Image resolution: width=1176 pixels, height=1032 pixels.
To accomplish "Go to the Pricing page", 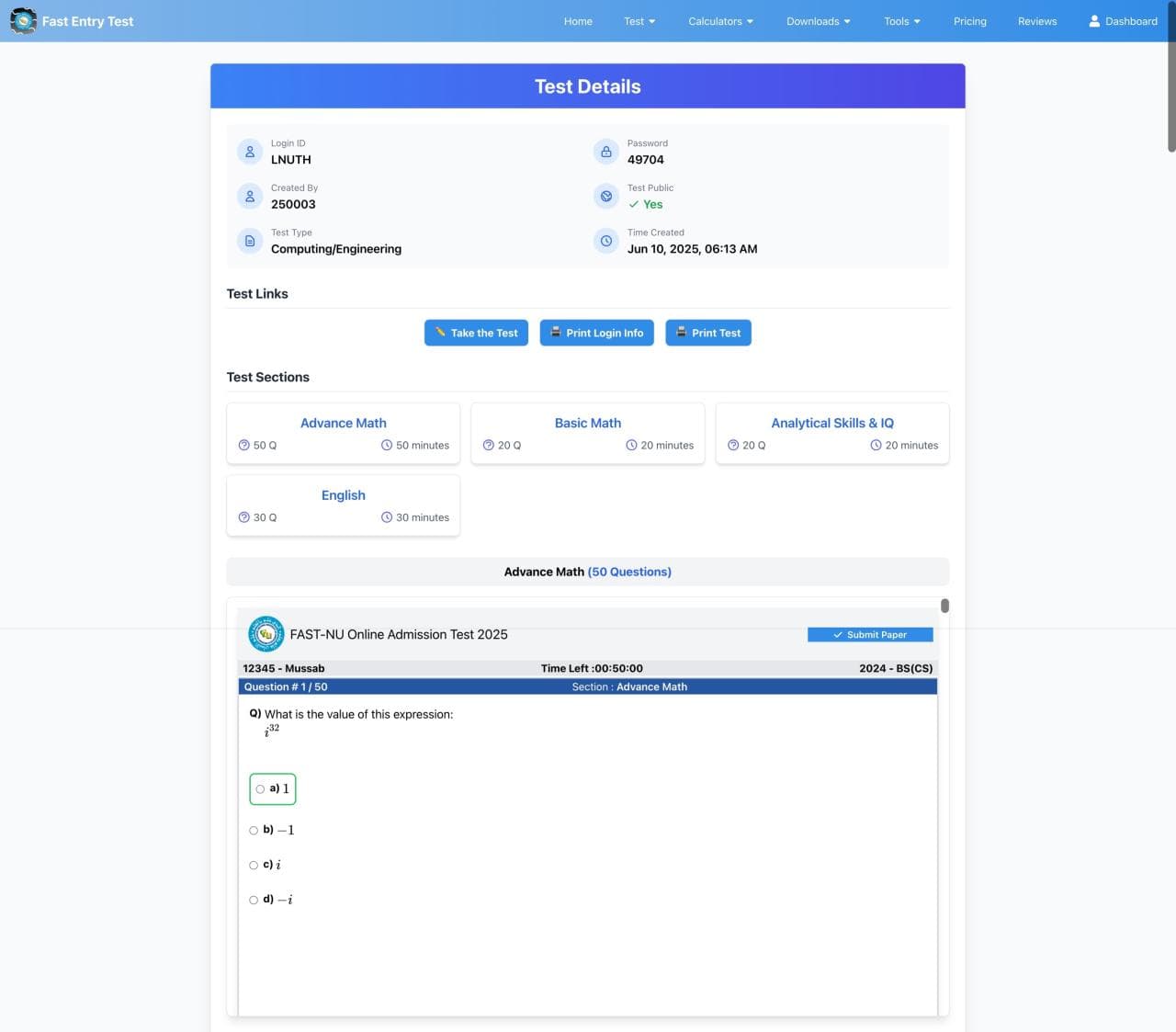I will click(x=969, y=20).
